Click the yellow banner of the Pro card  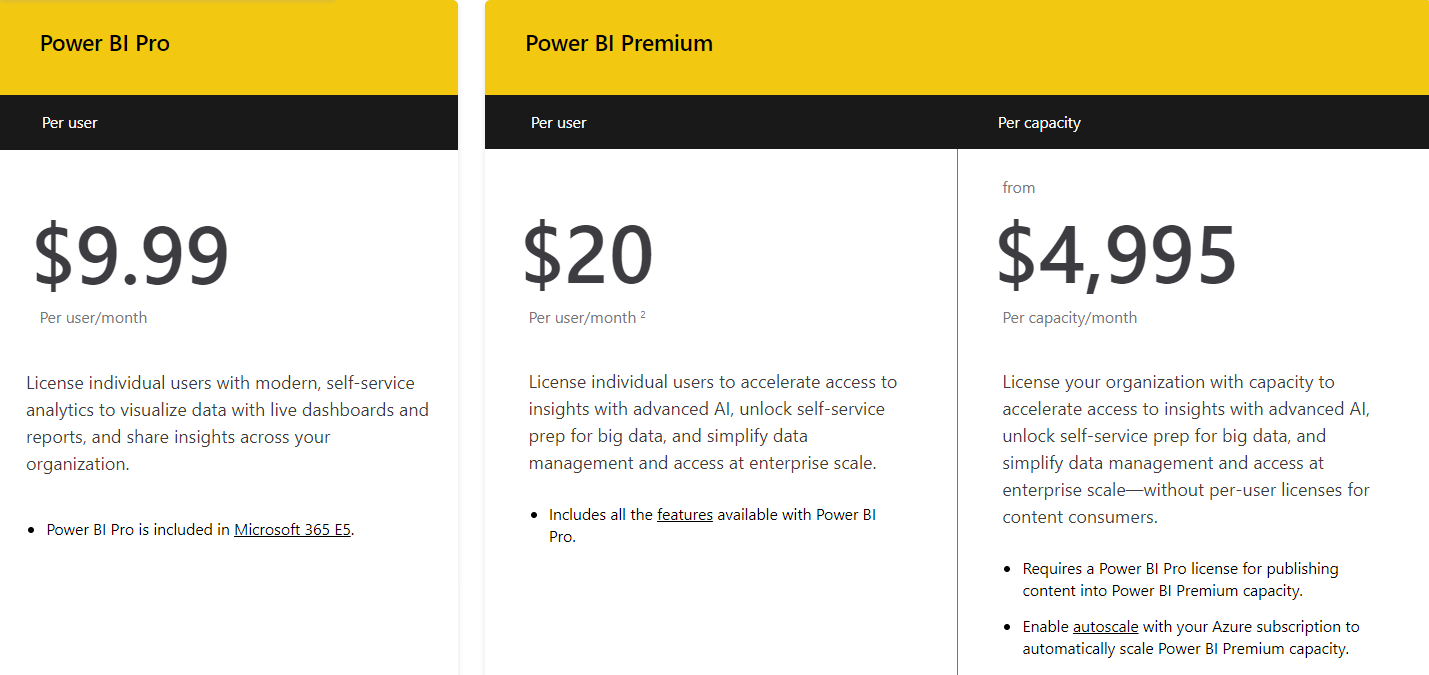228,47
